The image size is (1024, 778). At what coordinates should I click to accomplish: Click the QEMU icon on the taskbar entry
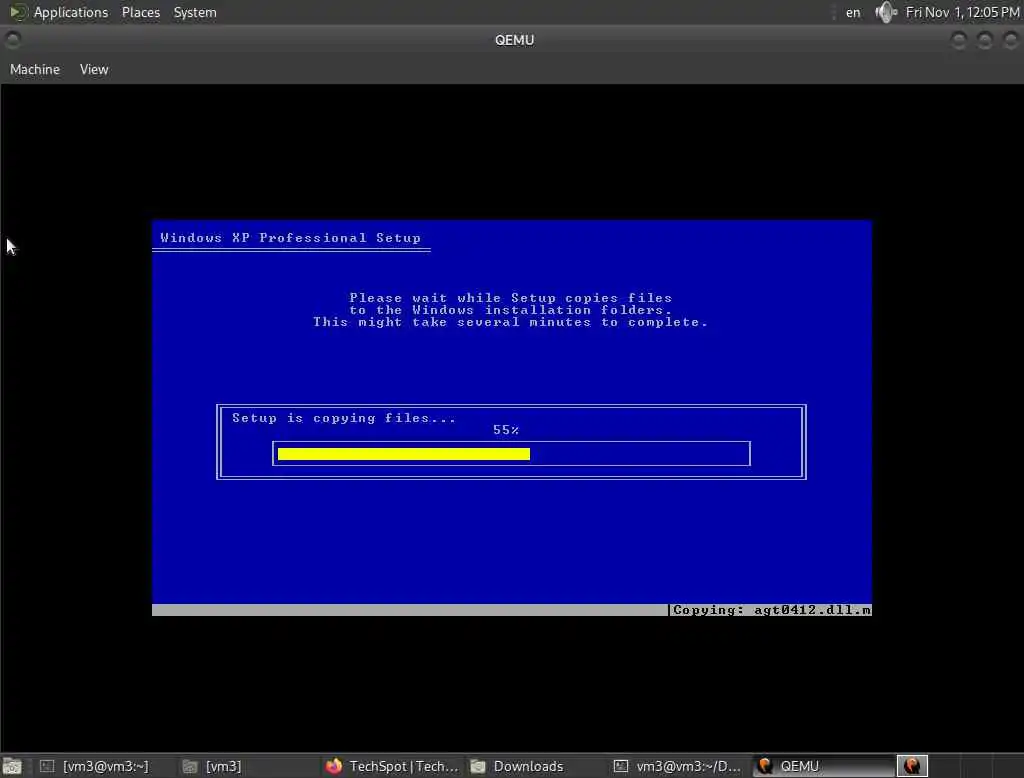pyautogui.click(x=765, y=766)
